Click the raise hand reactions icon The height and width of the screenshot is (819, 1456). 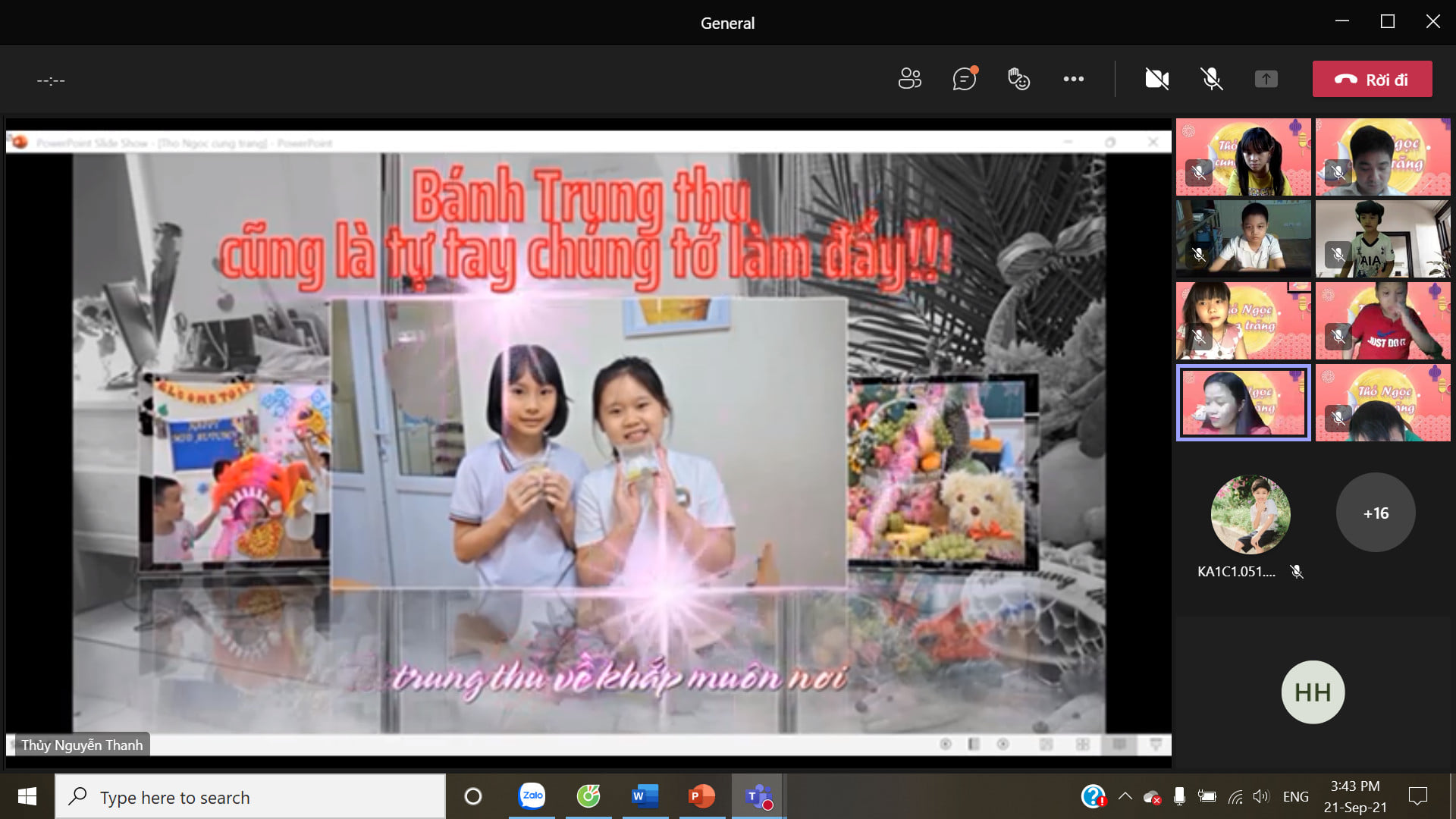[x=1018, y=79]
